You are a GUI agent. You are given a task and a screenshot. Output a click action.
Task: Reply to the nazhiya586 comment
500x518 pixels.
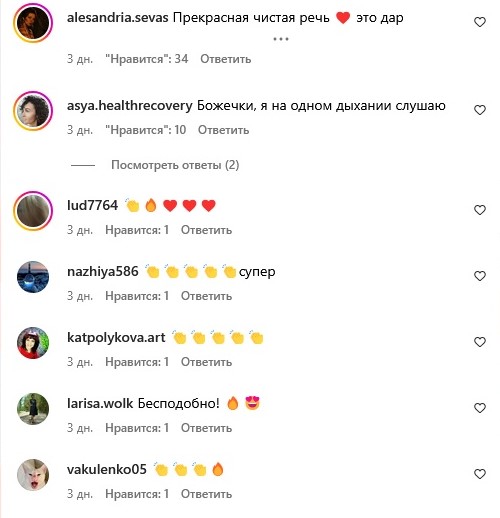[x=206, y=296]
